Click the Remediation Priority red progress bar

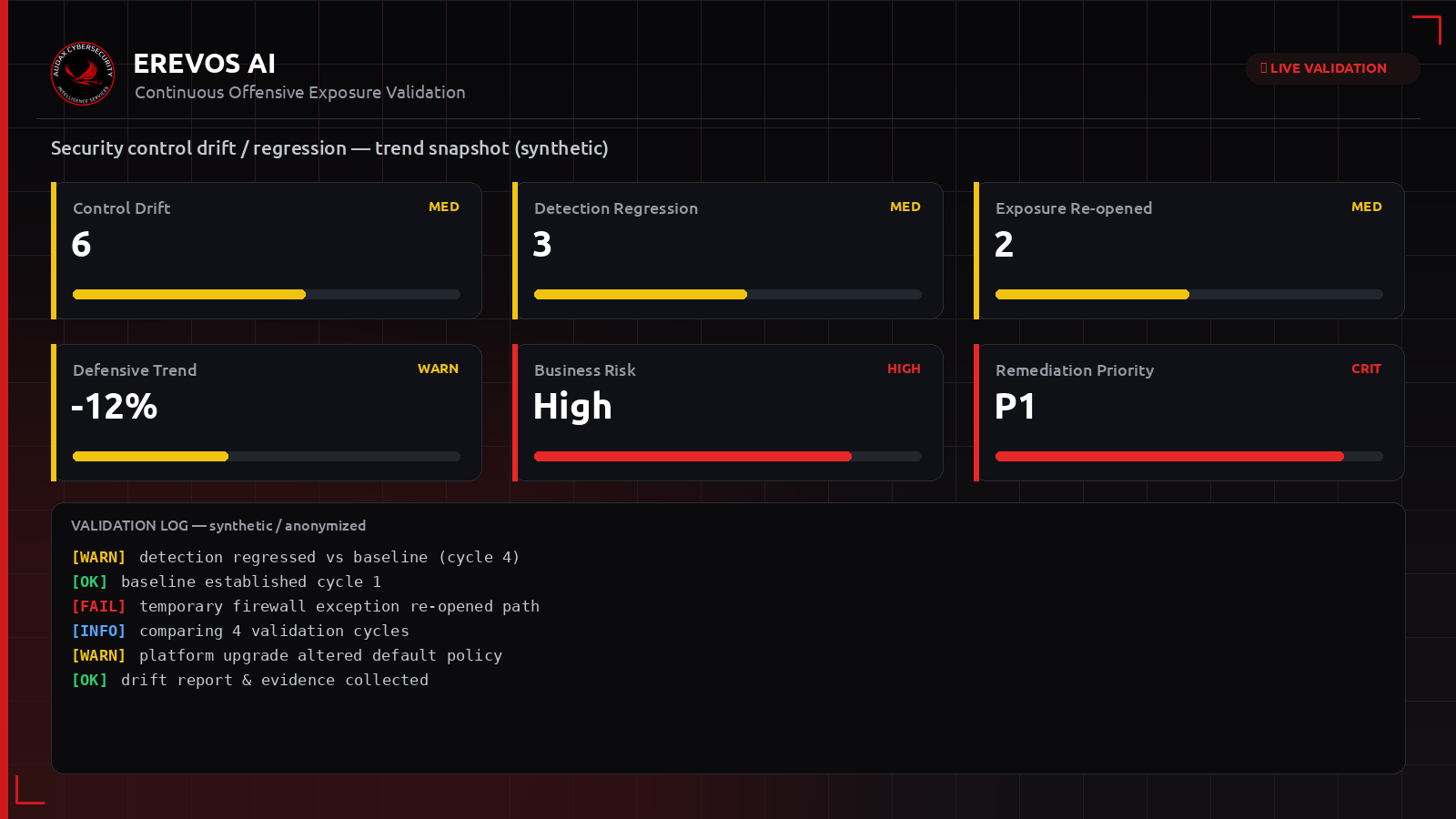1189,457
